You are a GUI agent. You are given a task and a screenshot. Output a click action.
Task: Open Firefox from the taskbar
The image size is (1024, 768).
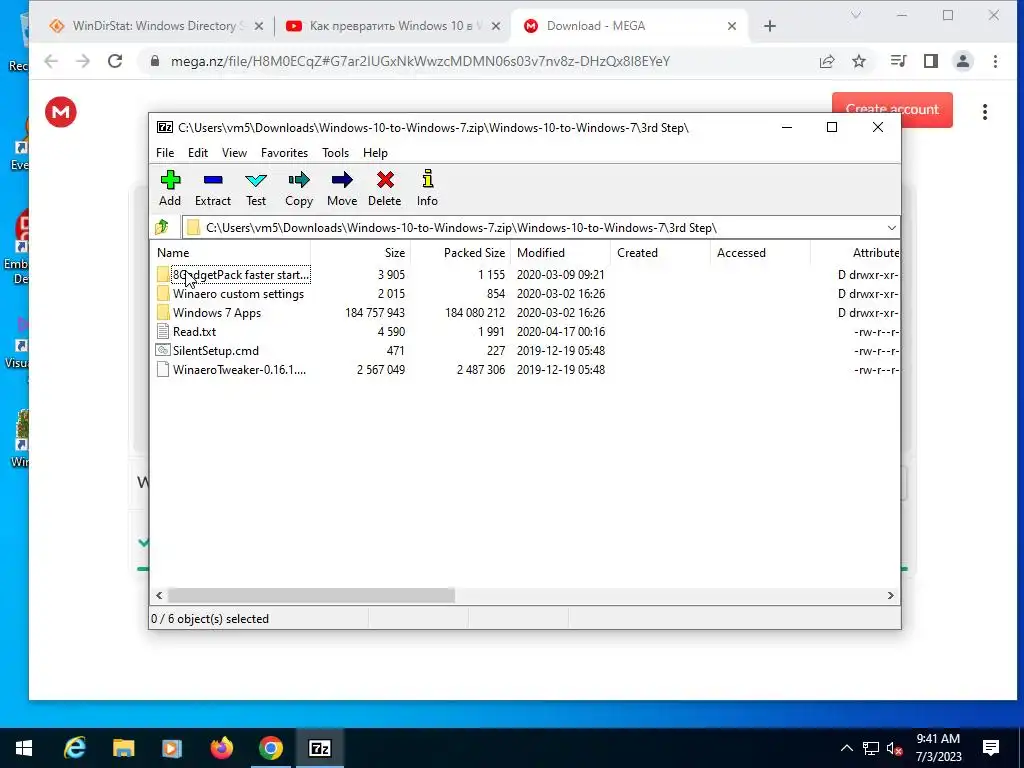[221, 748]
